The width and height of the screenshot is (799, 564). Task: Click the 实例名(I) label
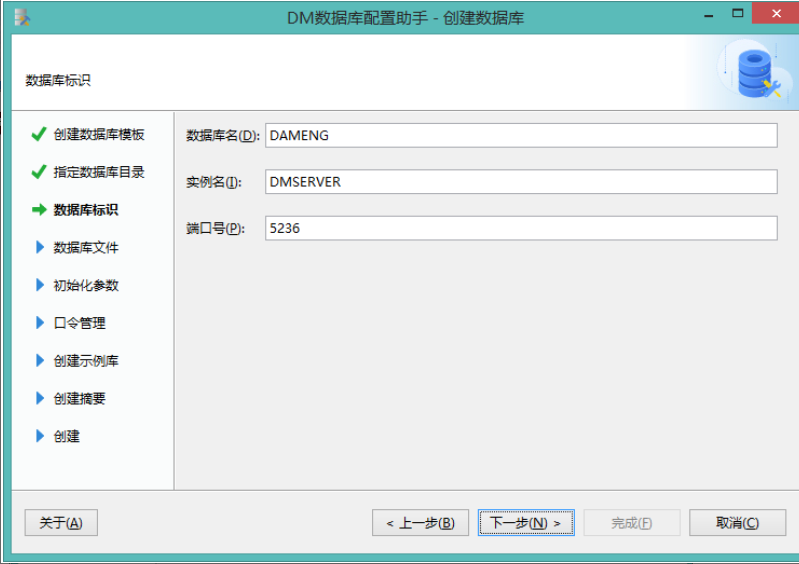tap(214, 182)
